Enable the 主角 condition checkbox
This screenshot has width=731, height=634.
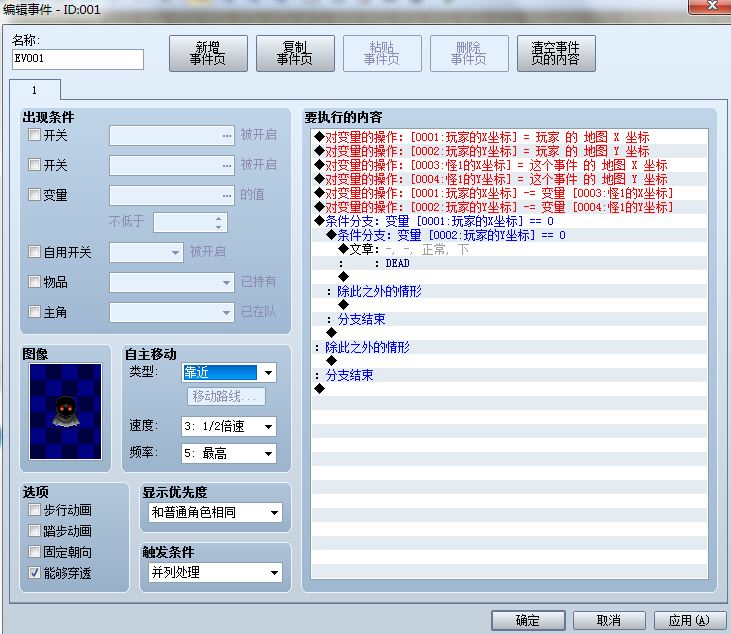pyautogui.click(x=34, y=311)
